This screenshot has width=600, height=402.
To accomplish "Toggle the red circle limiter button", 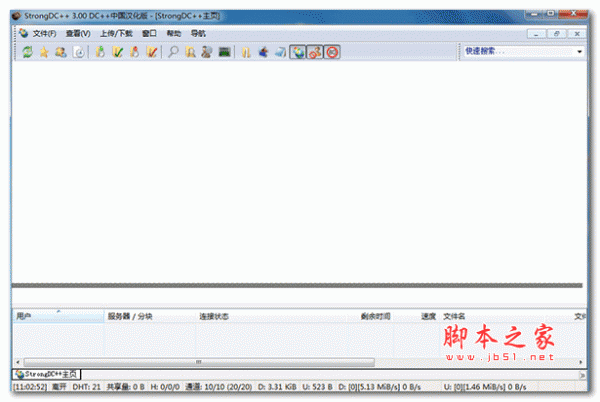I will tap(332, 52).
